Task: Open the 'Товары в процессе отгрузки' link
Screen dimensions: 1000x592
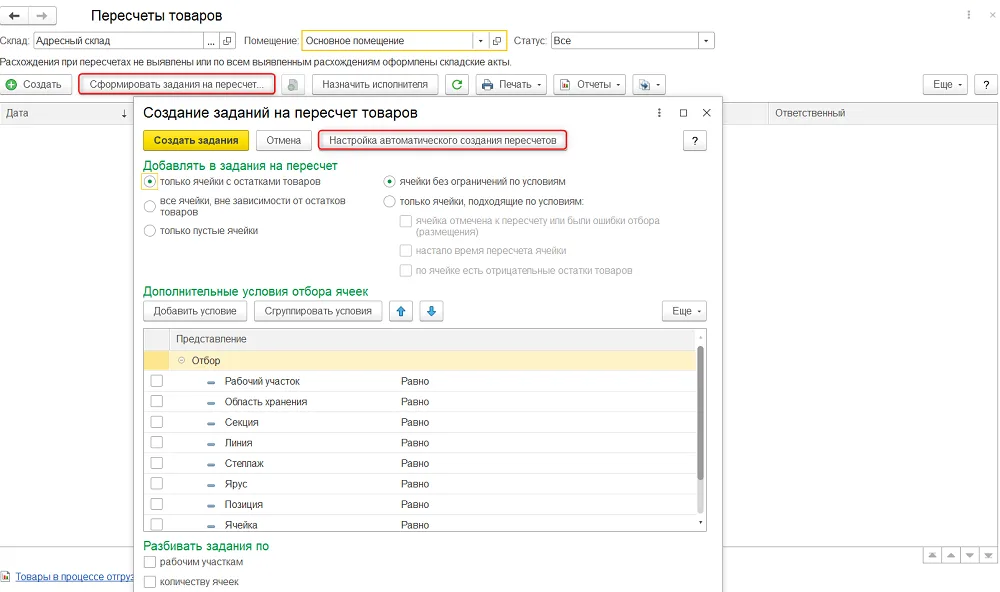Action: tap(74, 577)
